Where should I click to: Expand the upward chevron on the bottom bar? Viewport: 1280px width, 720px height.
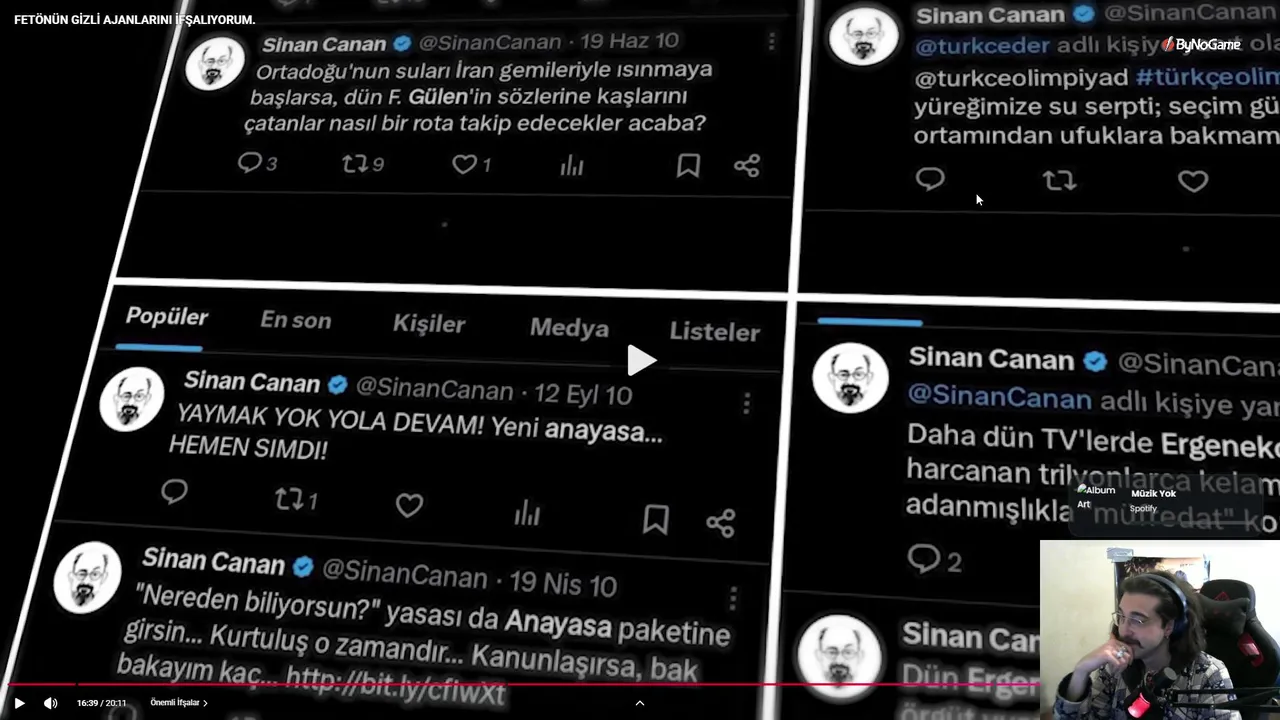click(x=640, y=703)
